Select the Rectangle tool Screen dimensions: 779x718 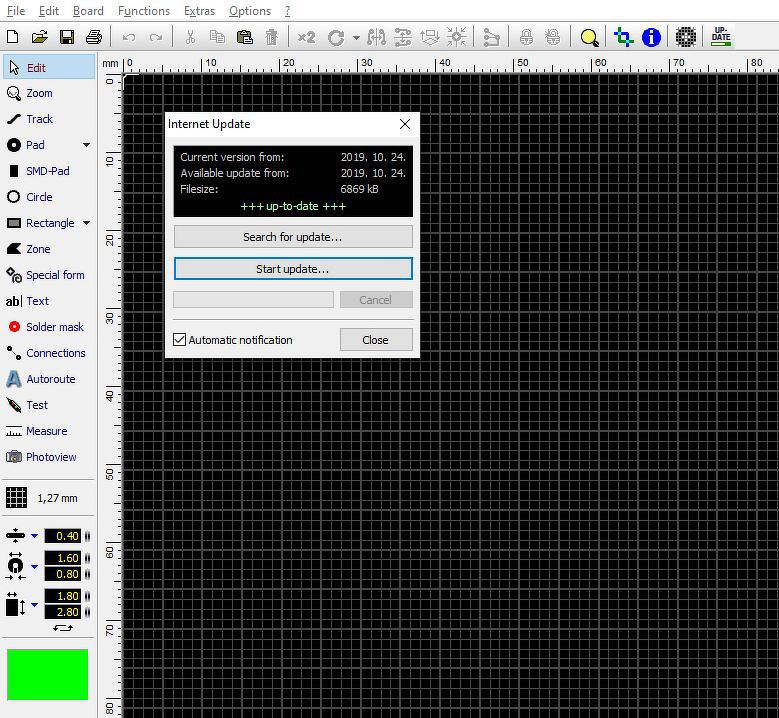coord(42,223)
